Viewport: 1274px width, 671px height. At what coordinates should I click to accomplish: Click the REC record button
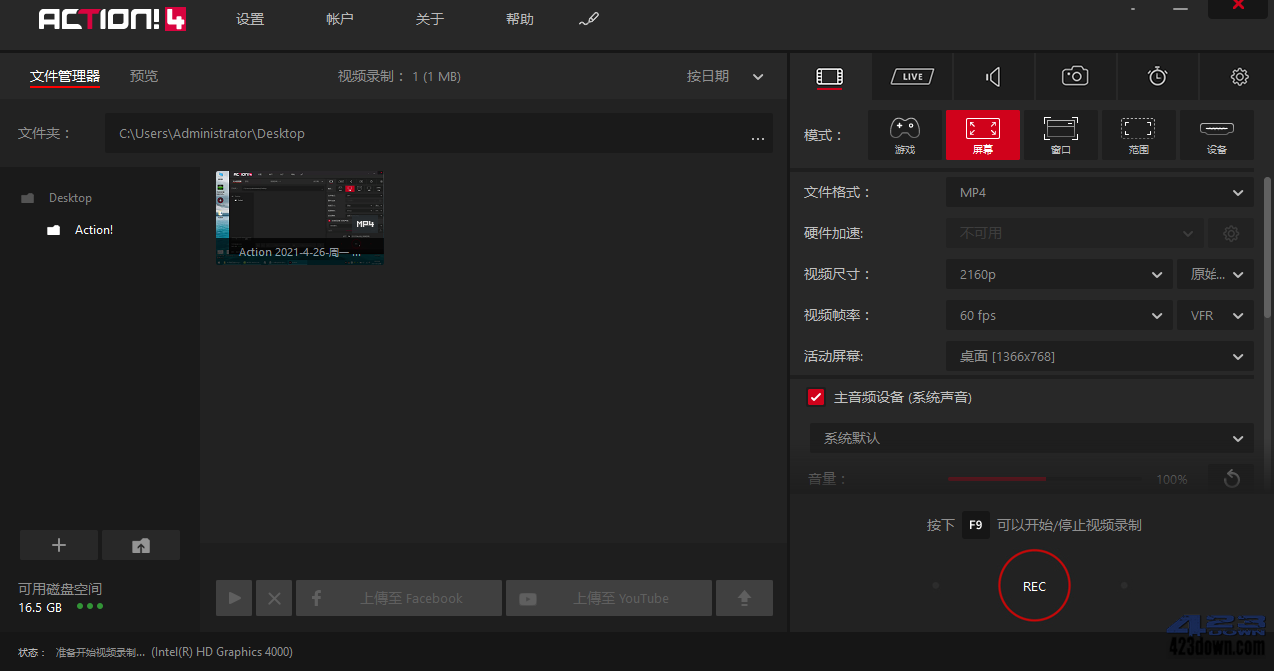(1034, 586)
